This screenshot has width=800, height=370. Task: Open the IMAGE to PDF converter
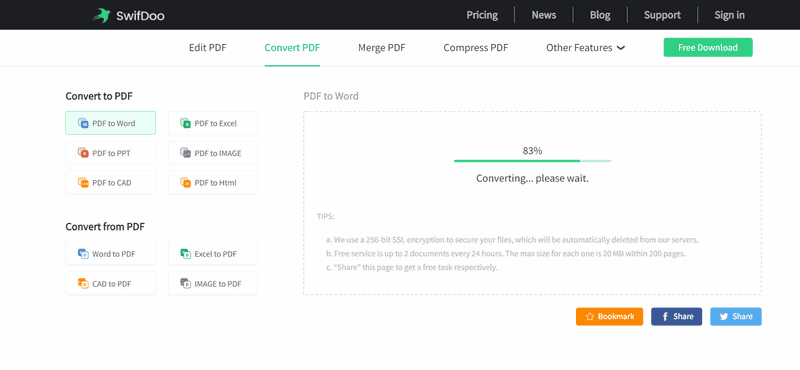click(x=213, y=283)
